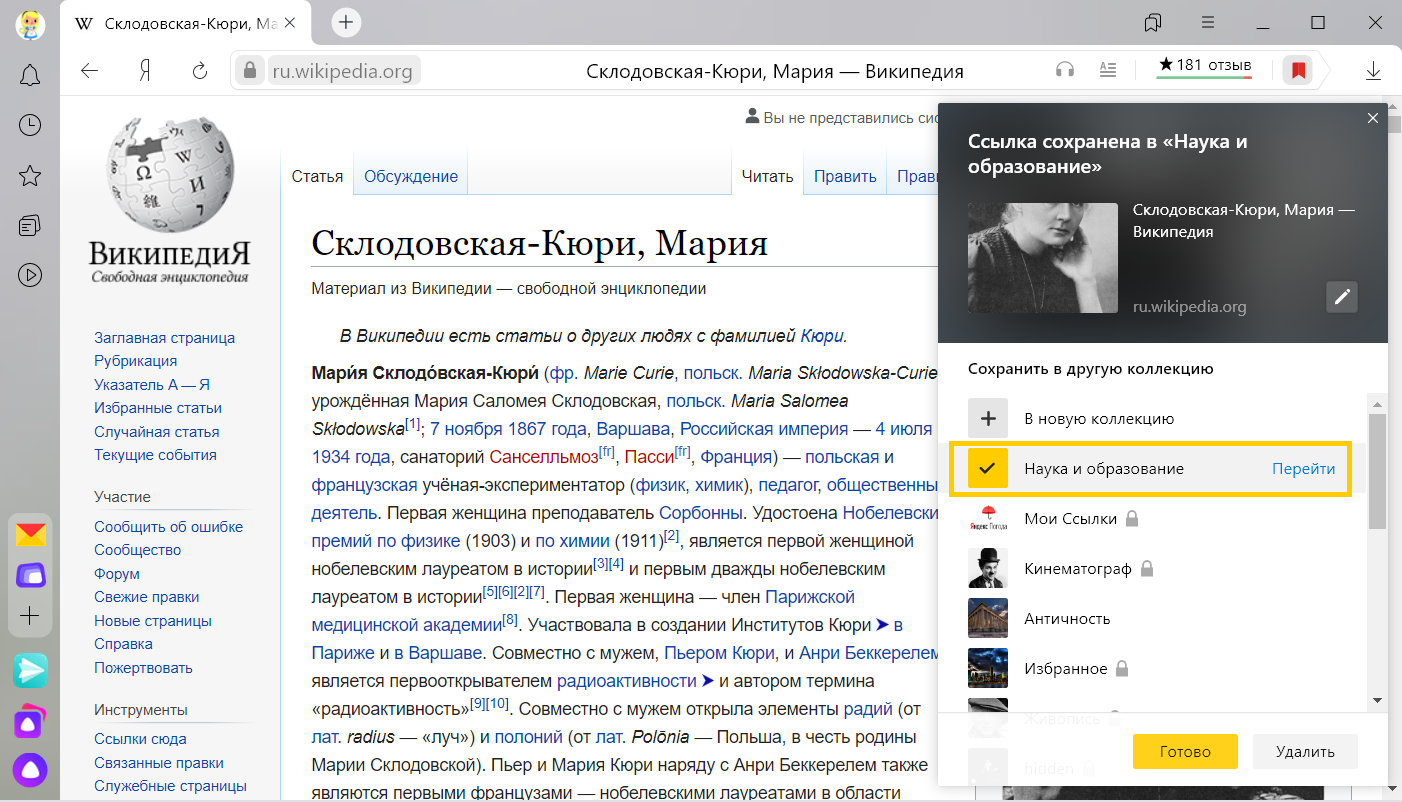Open Указатель А — Я link
The image size is (1402, 802).
pyautogui.click(x=152, y=385)
